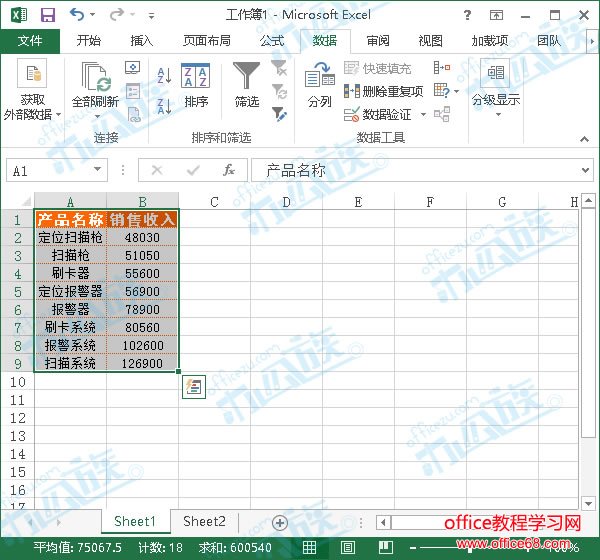This screenshot has height=560, width=600.
Task: Expand the Outline dropdown arrow
Action: coord(498,114)
